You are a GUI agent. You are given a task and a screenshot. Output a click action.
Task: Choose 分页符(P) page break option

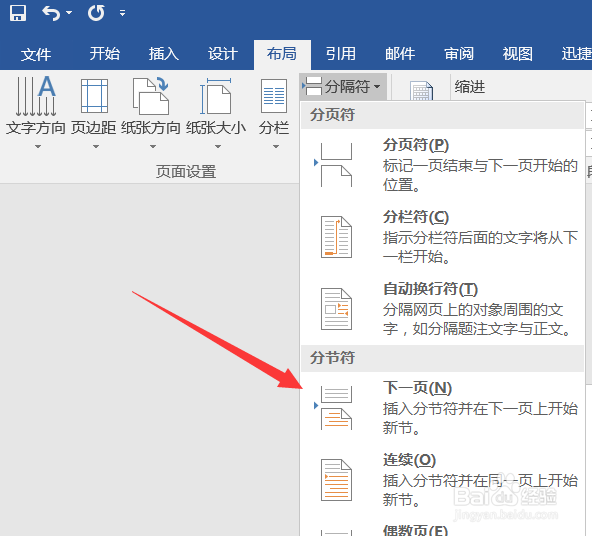tap(442, 165)
